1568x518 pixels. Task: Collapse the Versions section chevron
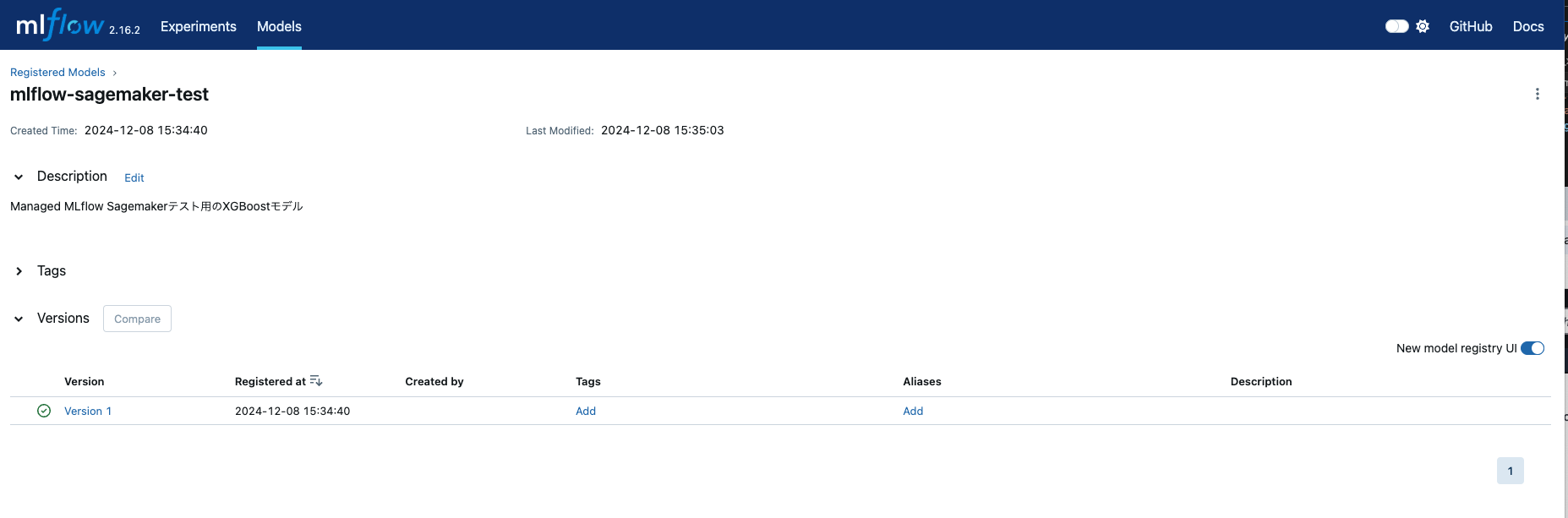pyautogui.click(x=19, y=319)
